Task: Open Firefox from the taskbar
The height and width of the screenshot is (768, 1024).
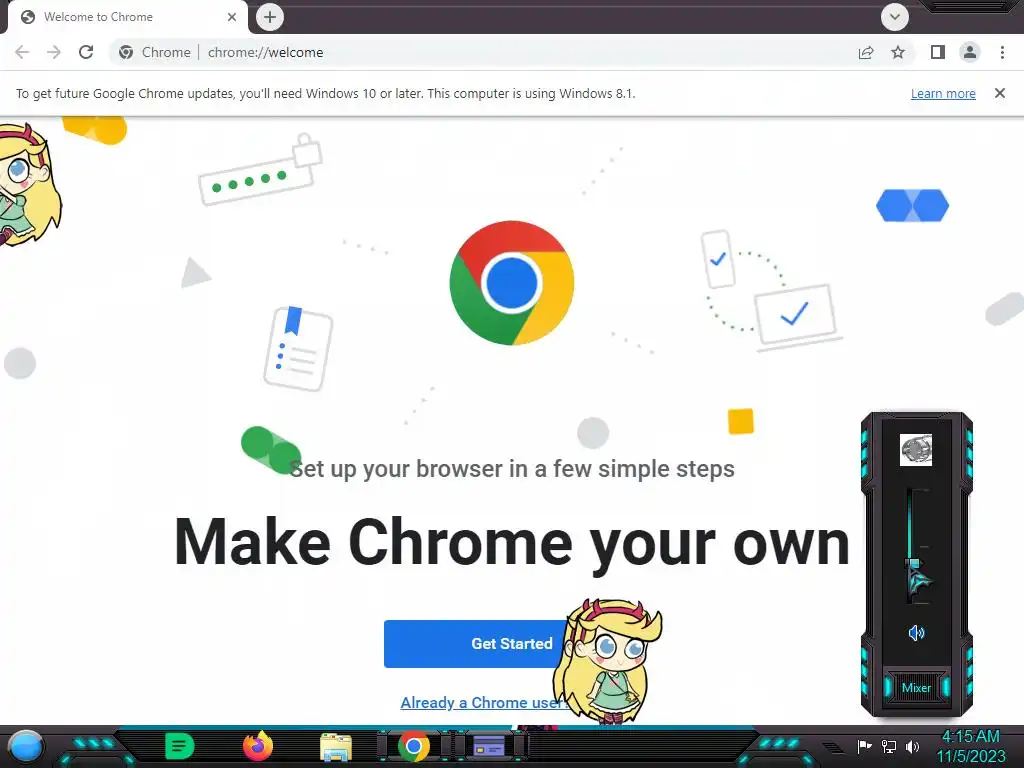Action: (x=258, y=746)
